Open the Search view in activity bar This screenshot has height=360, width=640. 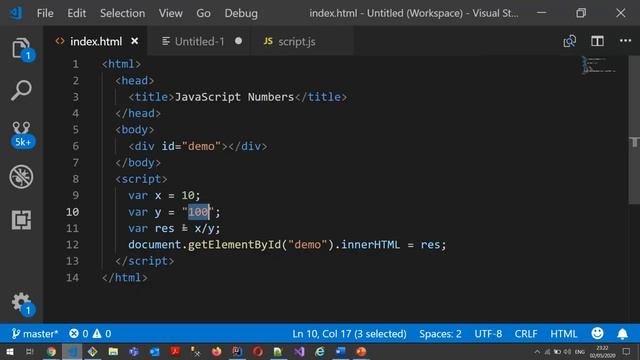(x=21, y=90)
